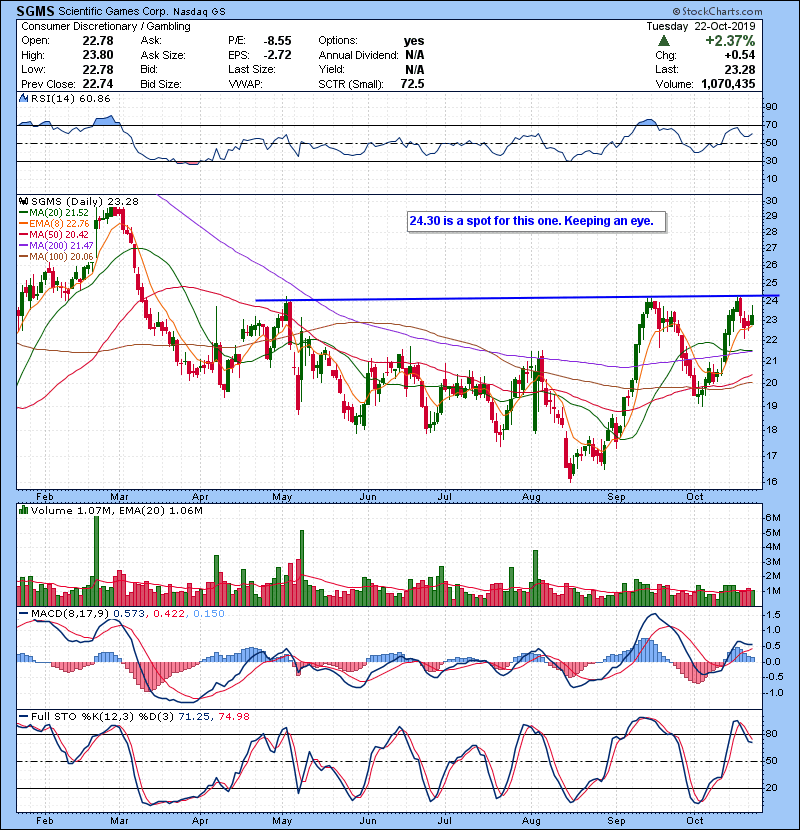Click the MACD line value 0.573

click(x=129, y=613)
